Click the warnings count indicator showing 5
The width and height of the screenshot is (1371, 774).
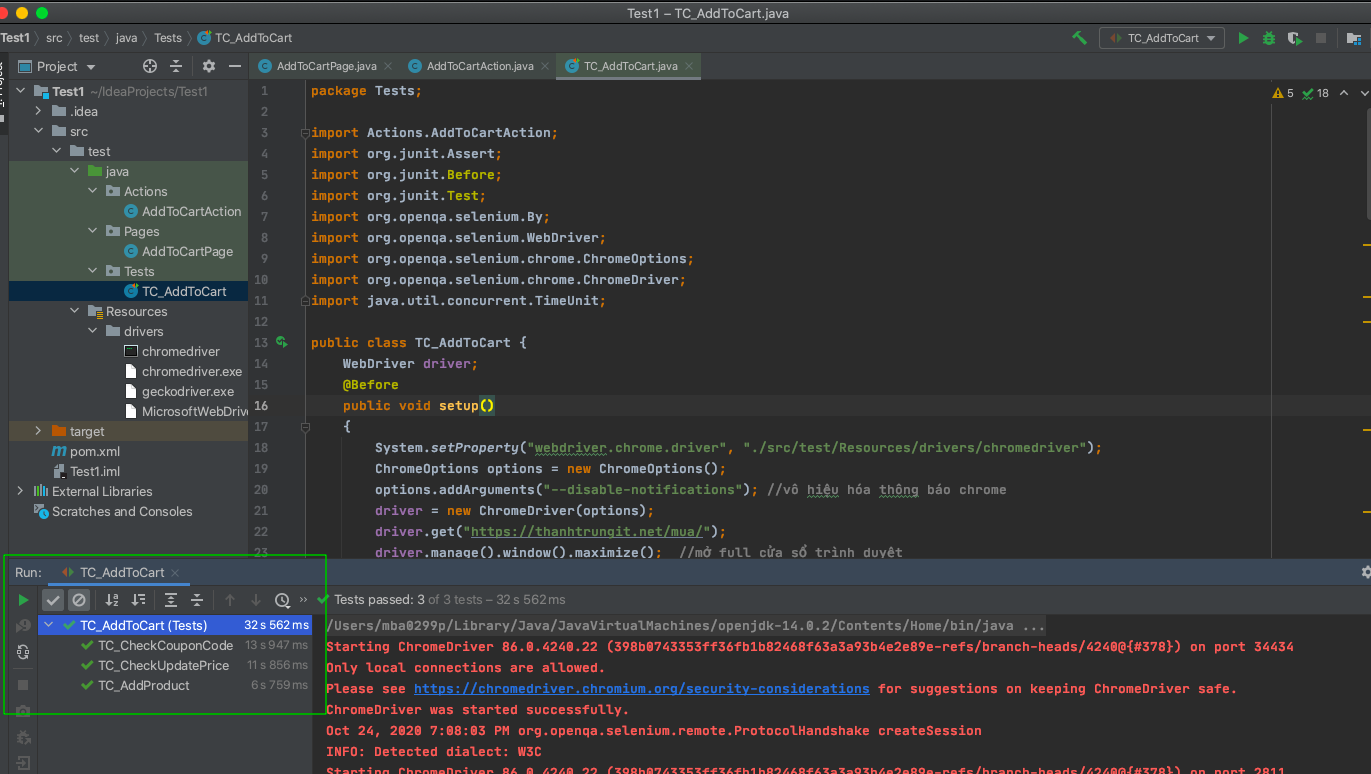(x=1283, y=93)
